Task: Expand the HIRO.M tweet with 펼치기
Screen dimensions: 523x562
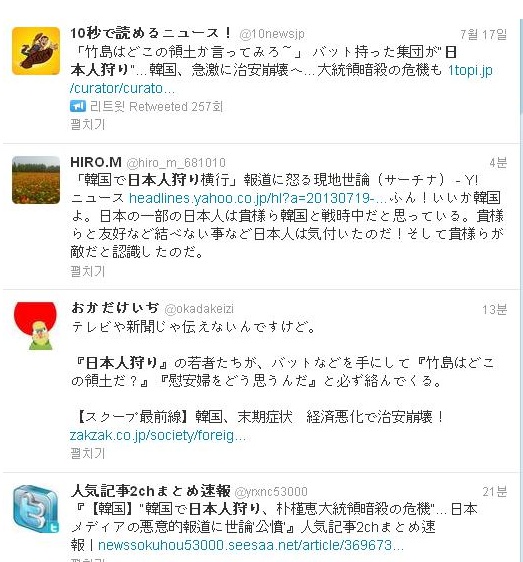Action: click(88, 271)
